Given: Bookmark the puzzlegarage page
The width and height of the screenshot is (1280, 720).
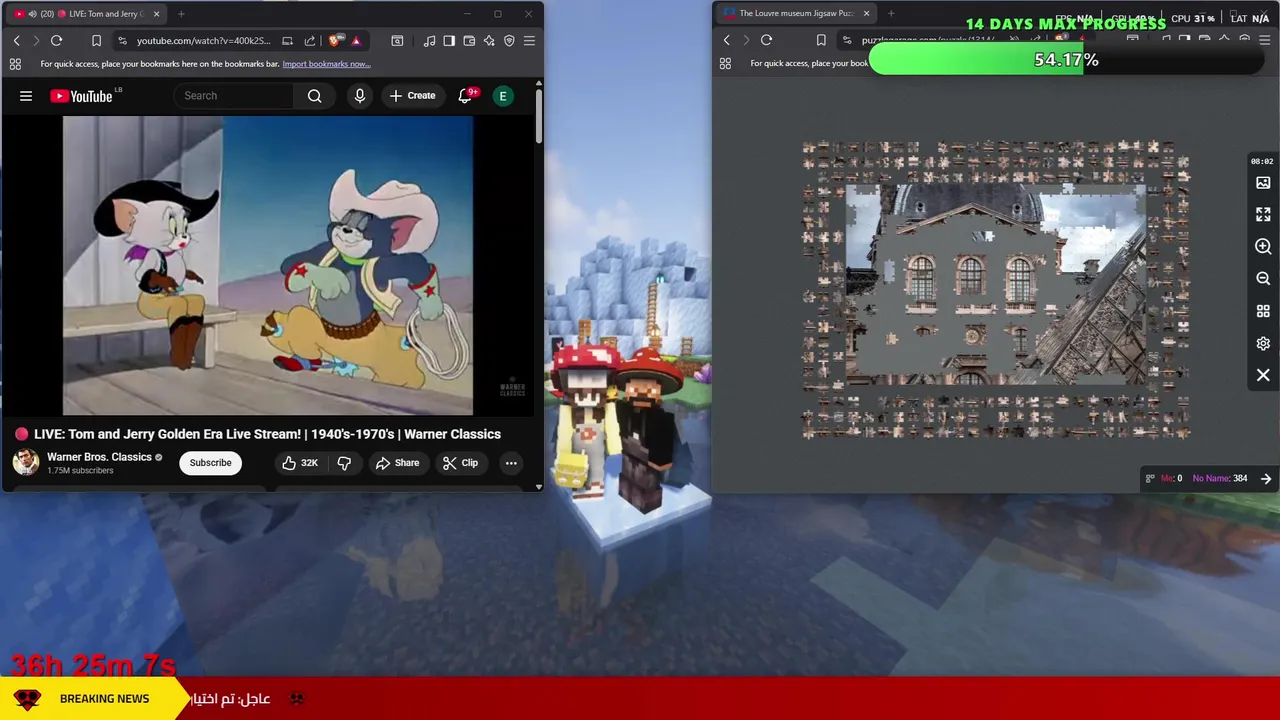Looking at the screenshot, I should point(821,40).
